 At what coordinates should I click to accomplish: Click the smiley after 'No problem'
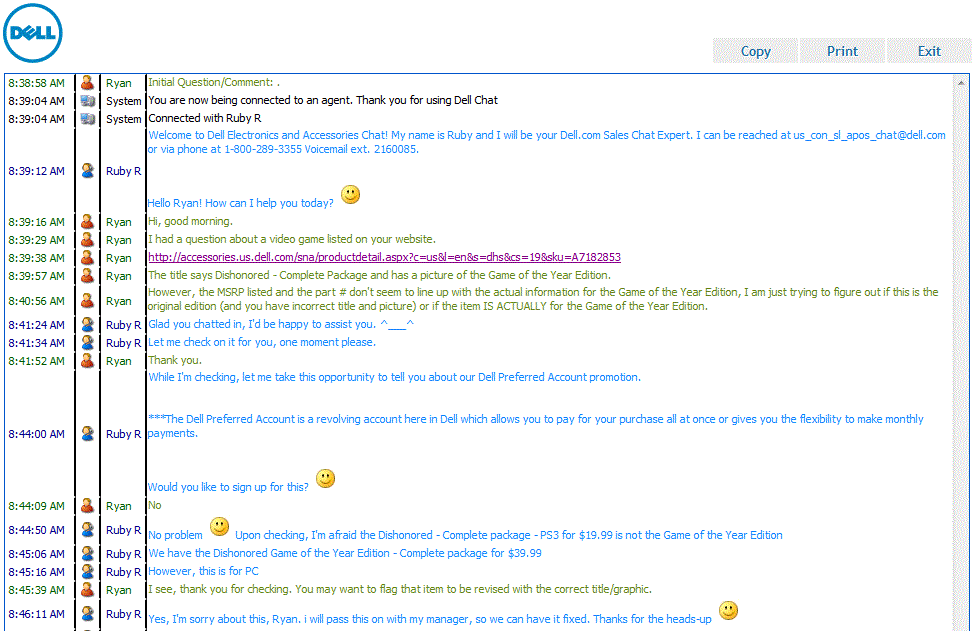(219, 527)
